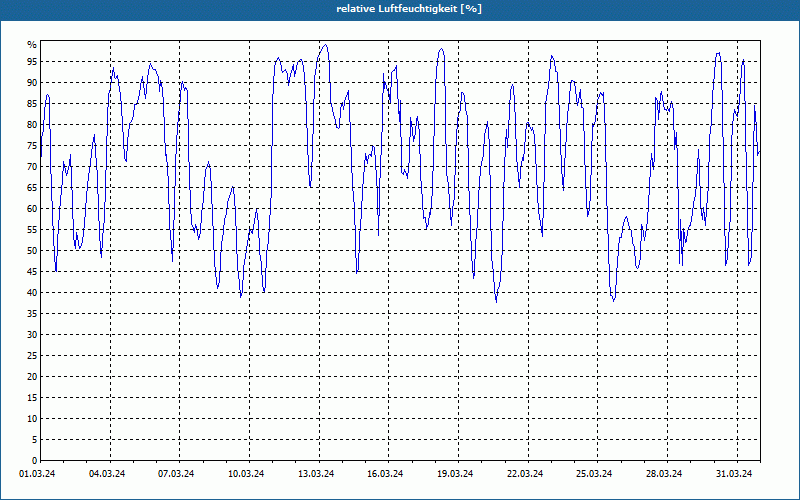Click the y-axis value 80
Screen dimensions: 800x500
pos(32,124)
